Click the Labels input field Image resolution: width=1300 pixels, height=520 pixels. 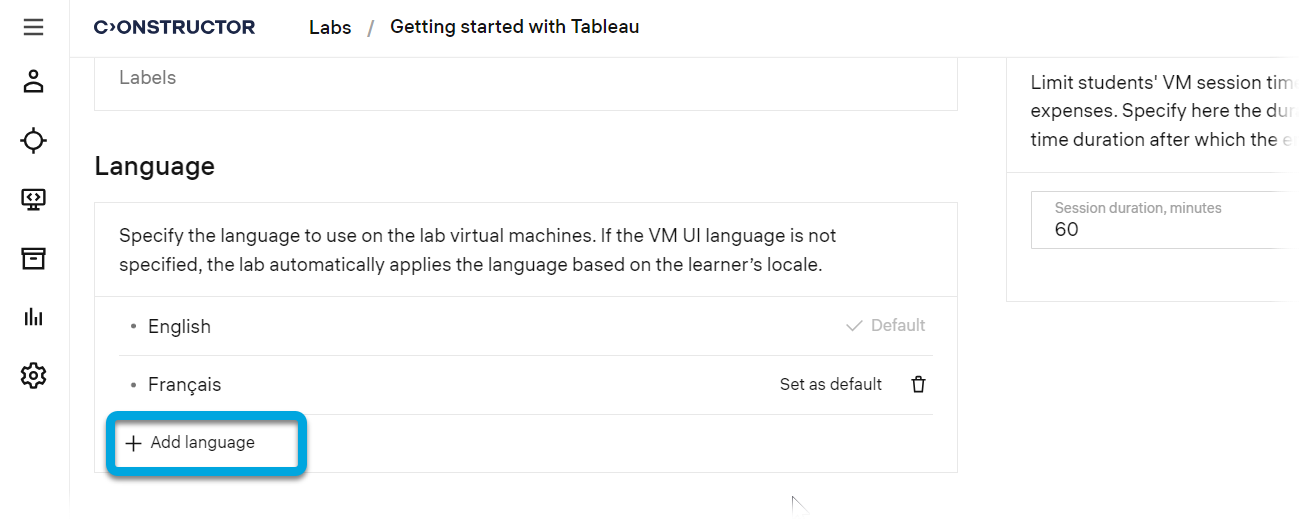(x=525, y=78)
